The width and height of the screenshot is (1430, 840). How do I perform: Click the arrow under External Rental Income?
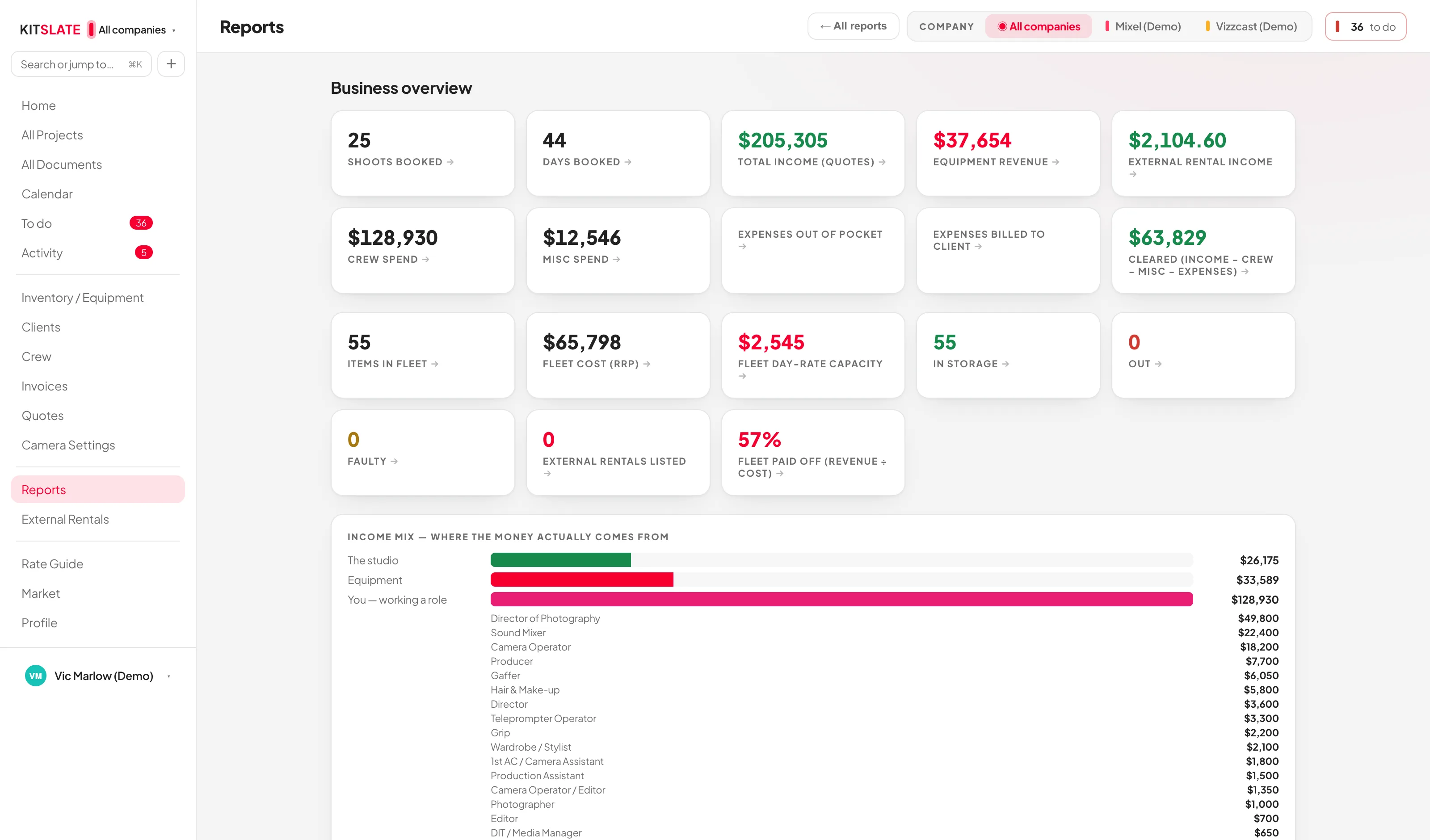[x=1133, y=174]
